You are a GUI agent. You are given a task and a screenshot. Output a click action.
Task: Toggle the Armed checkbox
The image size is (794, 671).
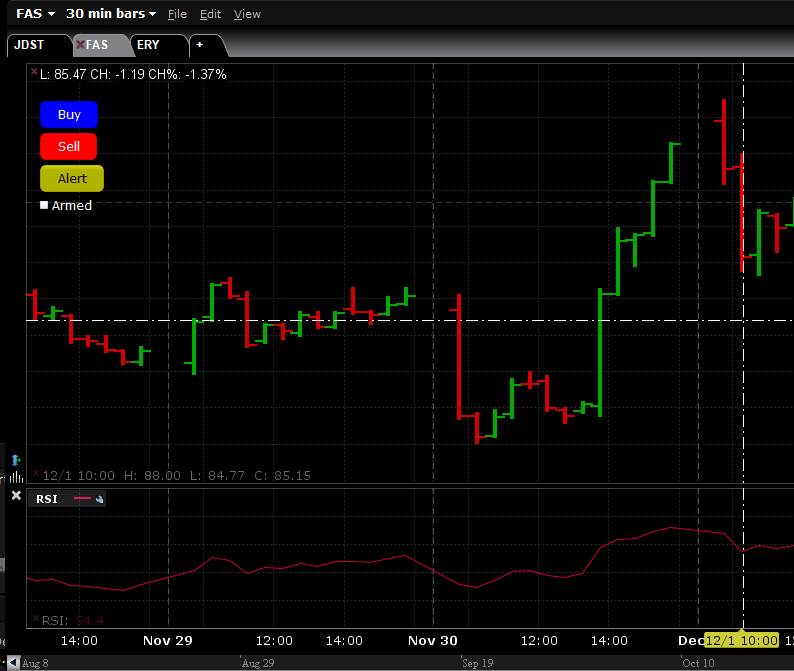44,205
